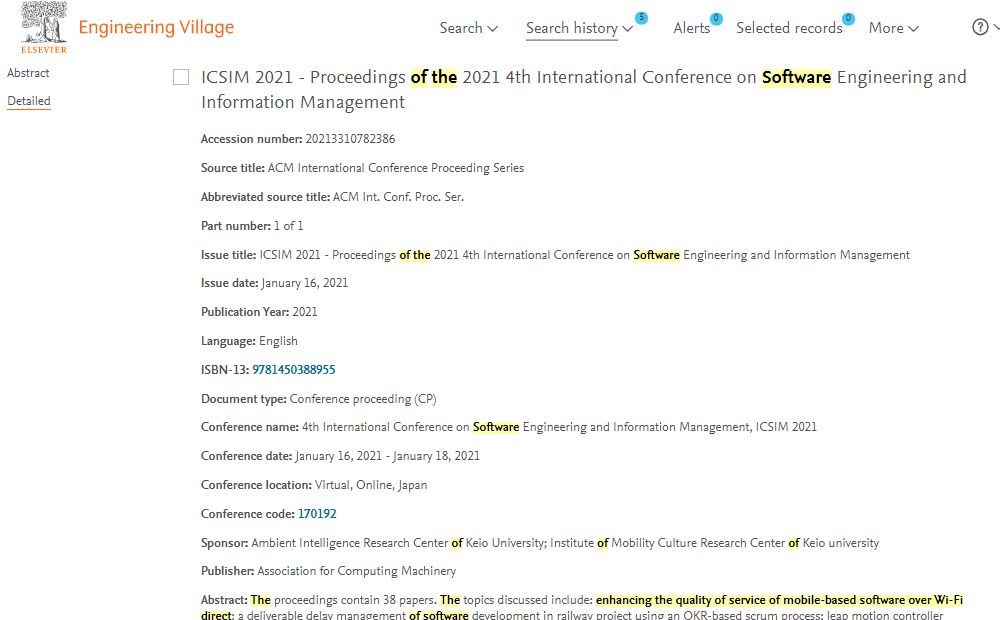
Task: Tick the ICSIM 2021 record checkbox
Action: (181, 77)
